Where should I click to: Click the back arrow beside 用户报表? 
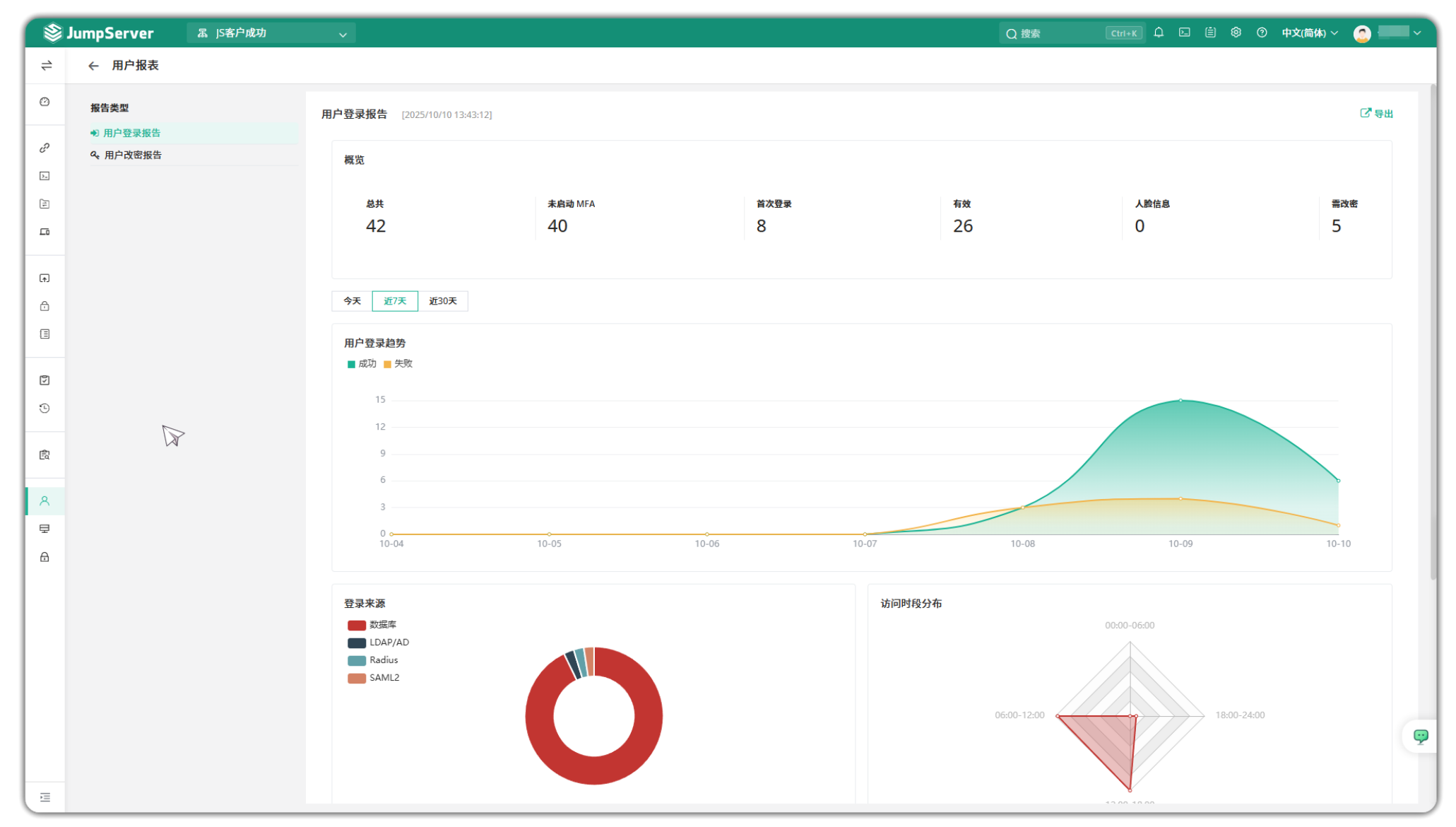(x=93, y=66)
